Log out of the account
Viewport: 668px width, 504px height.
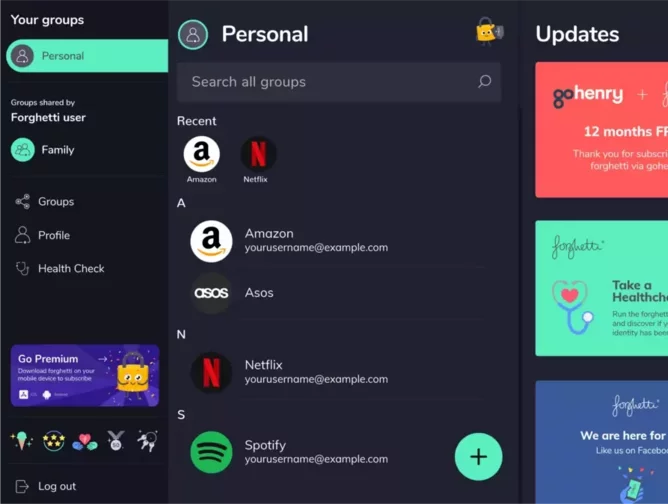46,486
